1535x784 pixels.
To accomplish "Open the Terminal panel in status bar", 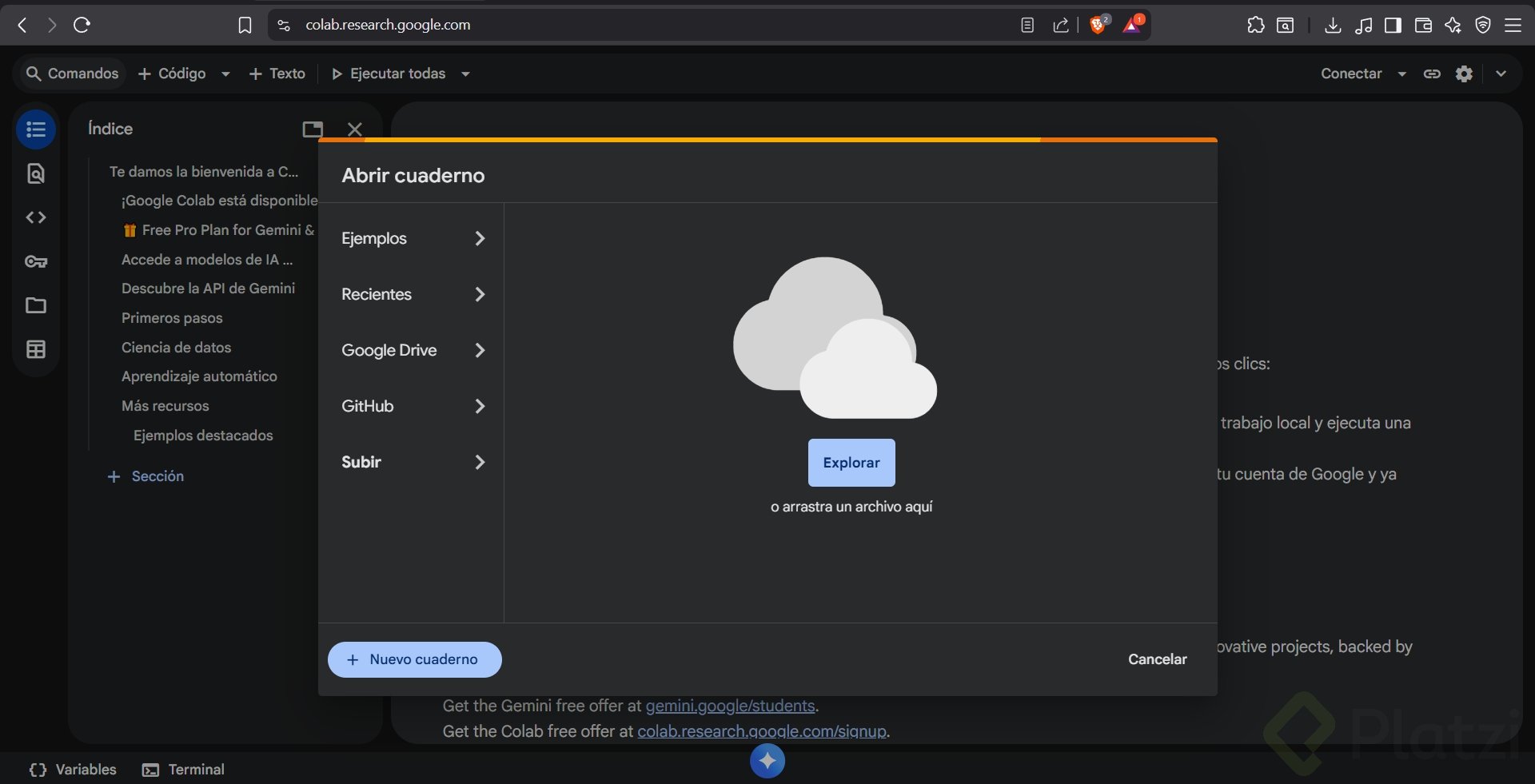I will (183, 770).
